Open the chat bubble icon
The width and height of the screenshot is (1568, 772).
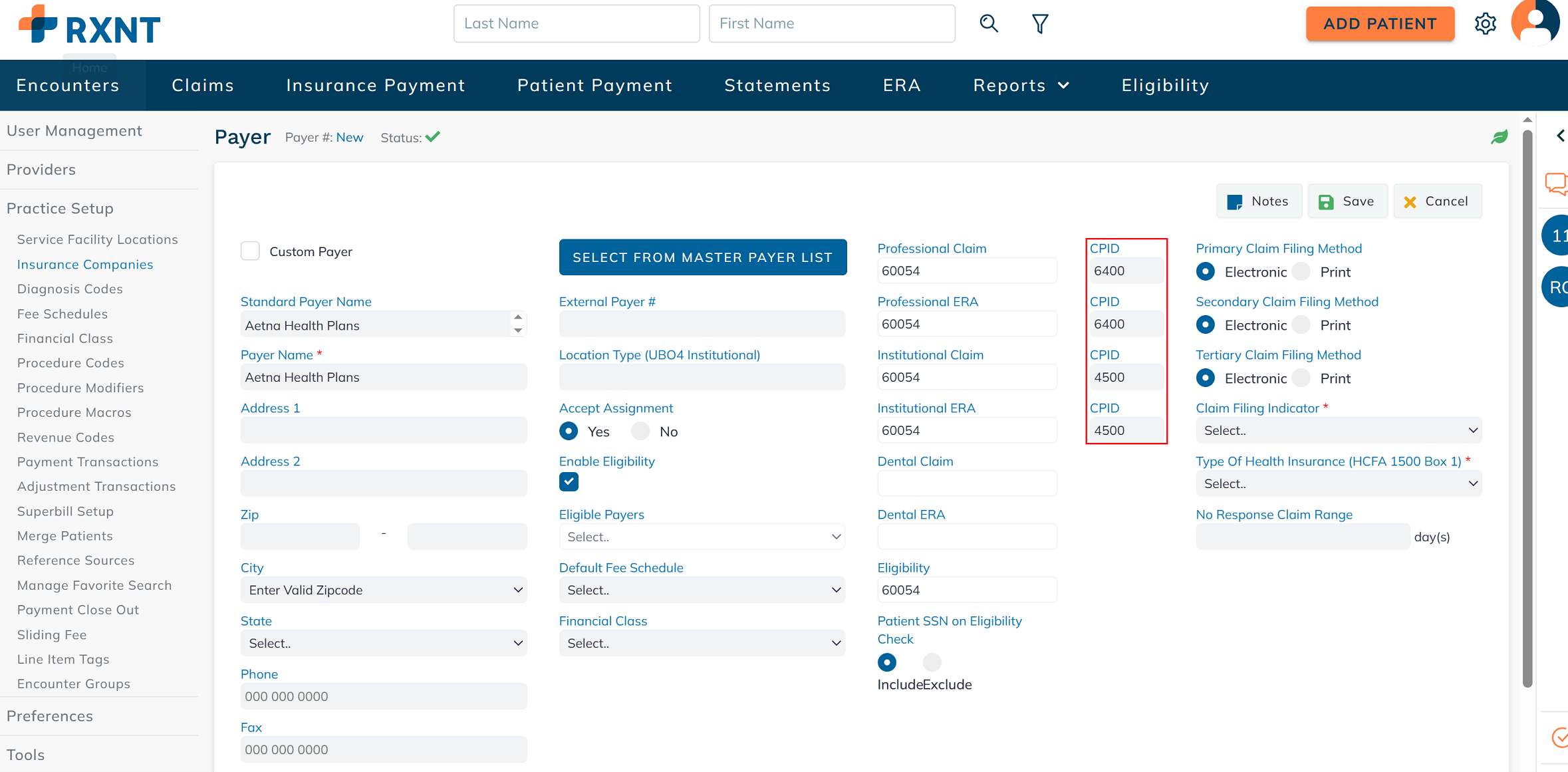coord(1555,183)
